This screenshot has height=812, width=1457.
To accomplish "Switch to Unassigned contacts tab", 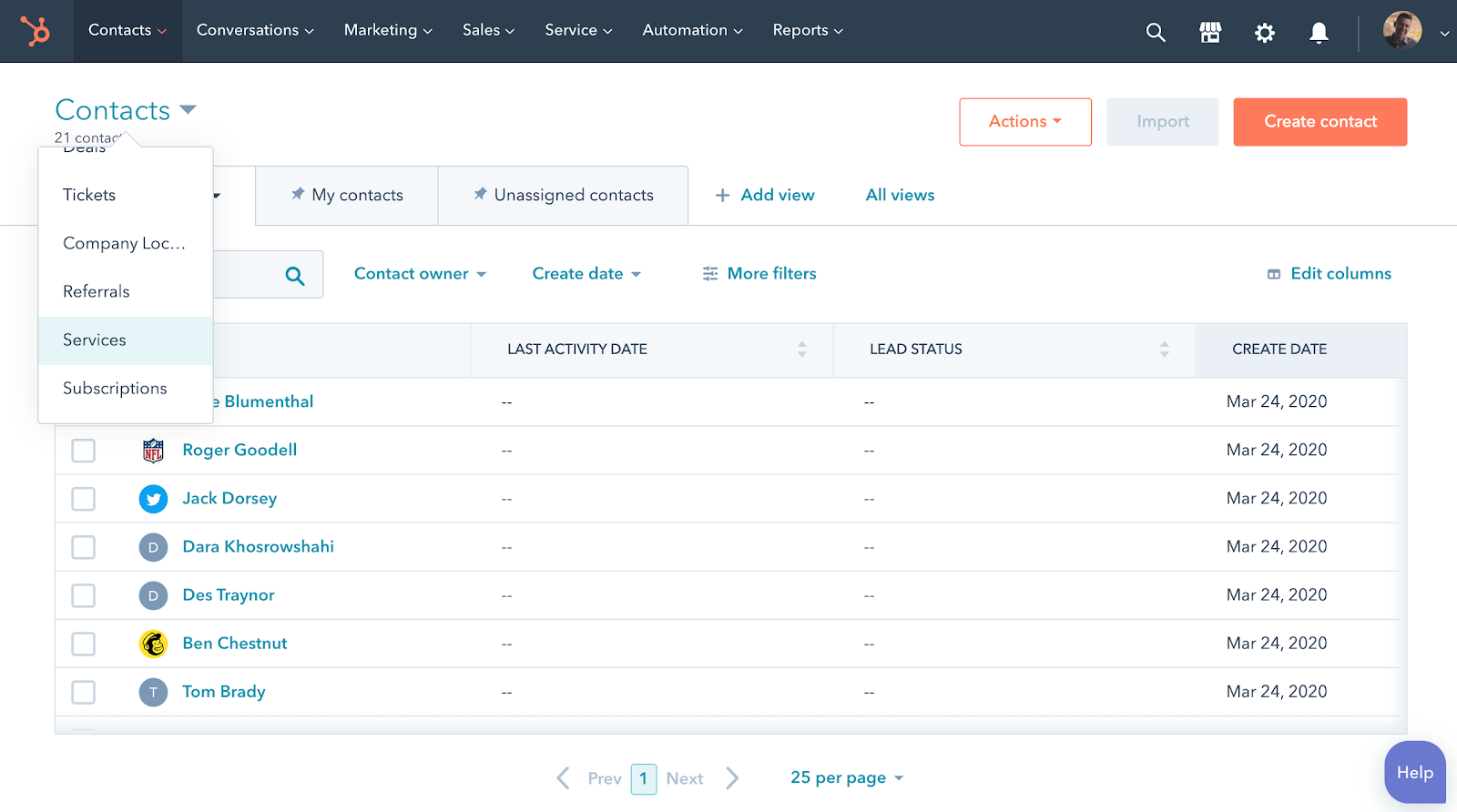I will coord(563,195).
